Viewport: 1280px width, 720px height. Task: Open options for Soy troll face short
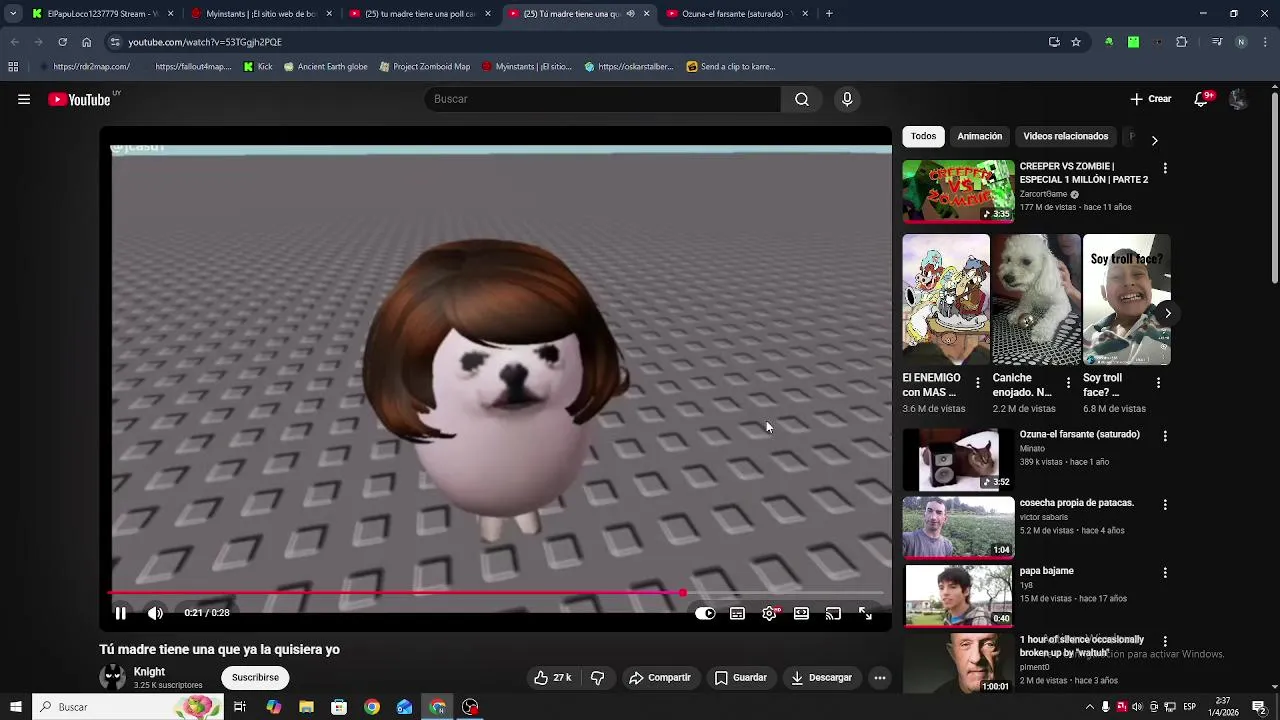pos(1158,383)
